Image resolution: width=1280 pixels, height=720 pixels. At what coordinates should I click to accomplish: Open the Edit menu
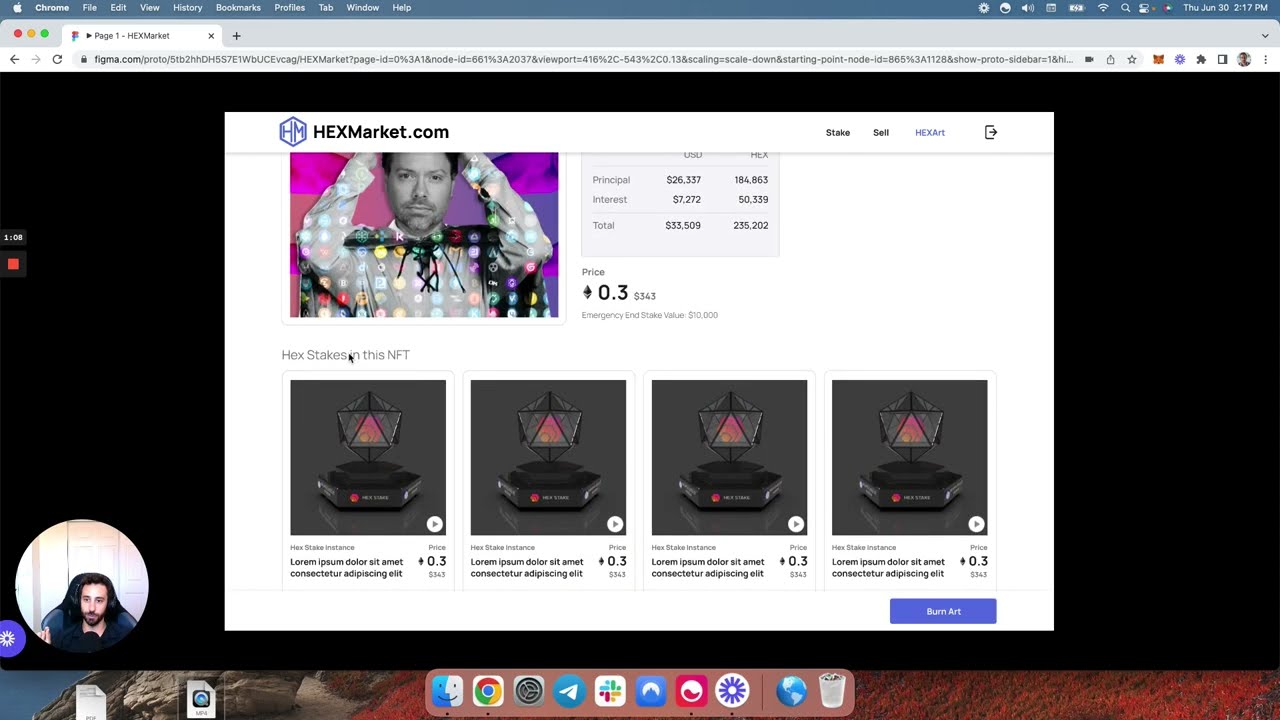118,8
